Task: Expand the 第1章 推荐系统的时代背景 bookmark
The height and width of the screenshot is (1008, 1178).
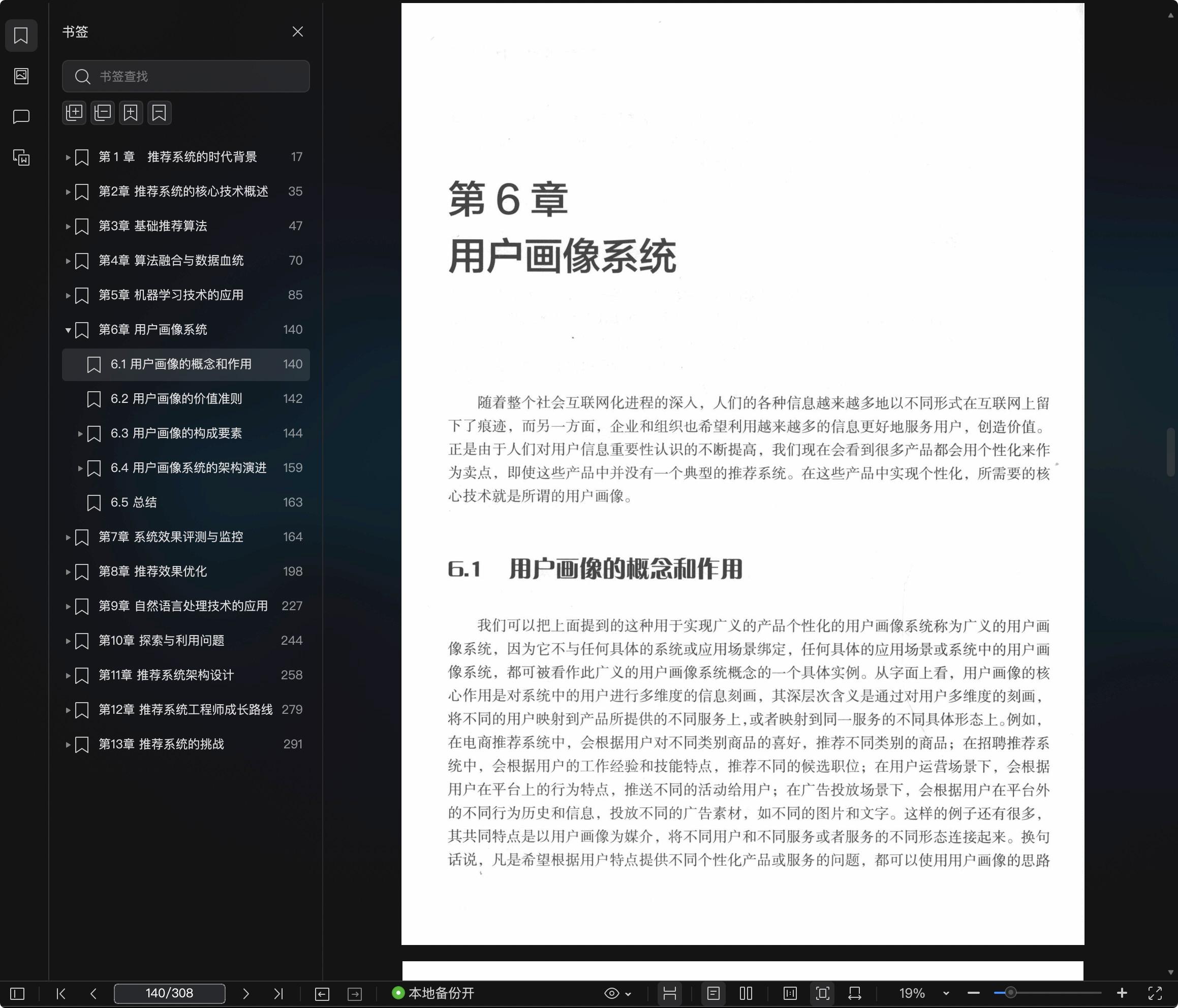Action: click(68, 157)
